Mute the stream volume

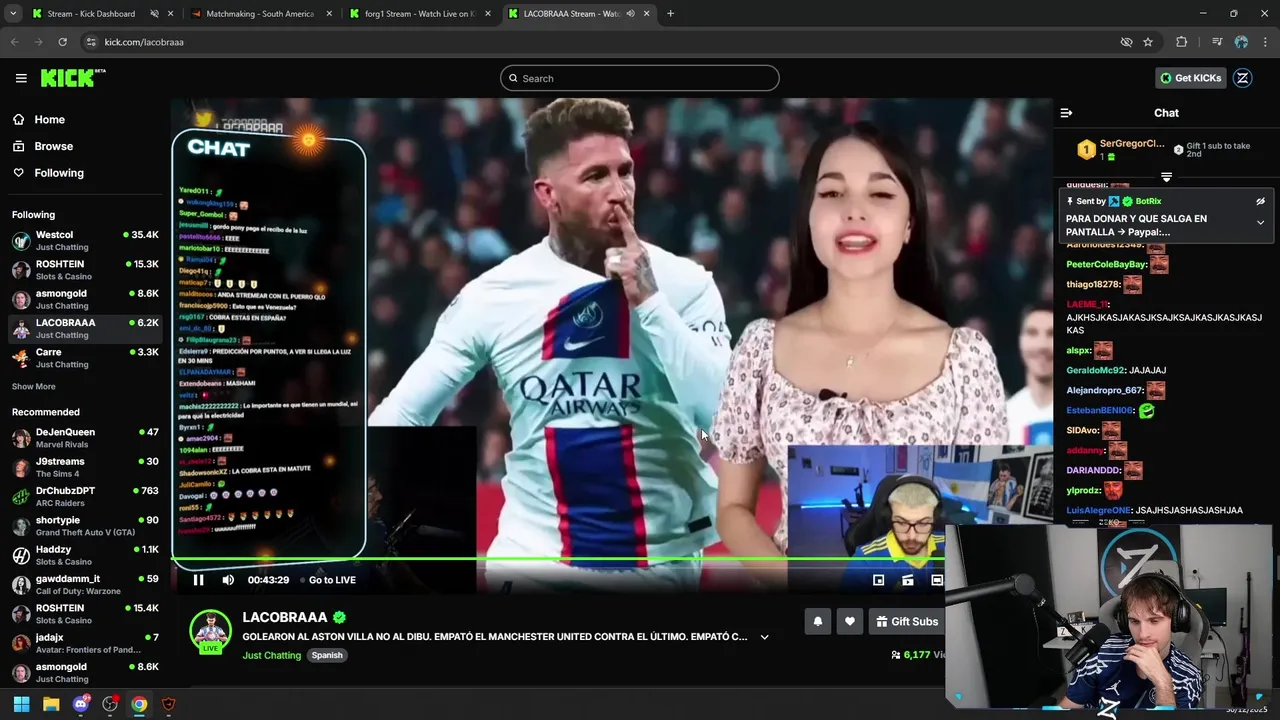point(228,580)
